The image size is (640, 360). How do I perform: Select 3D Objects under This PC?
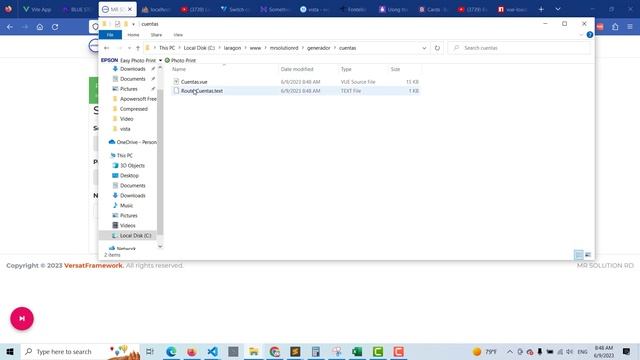[x=132, y=166]
